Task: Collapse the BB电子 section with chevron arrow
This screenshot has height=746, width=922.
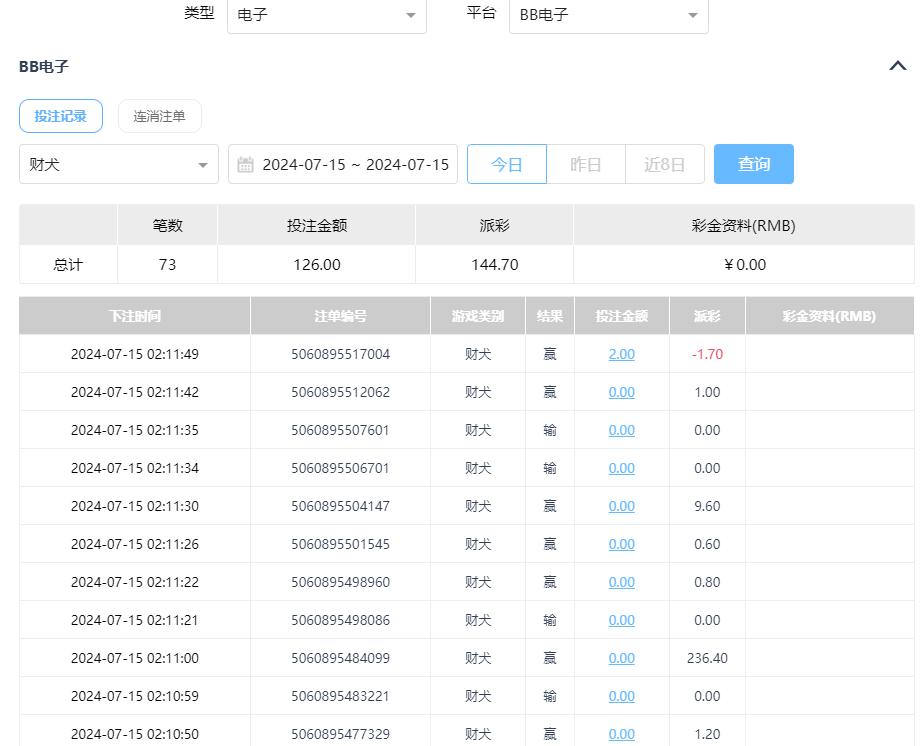Action: coord(897,67)
